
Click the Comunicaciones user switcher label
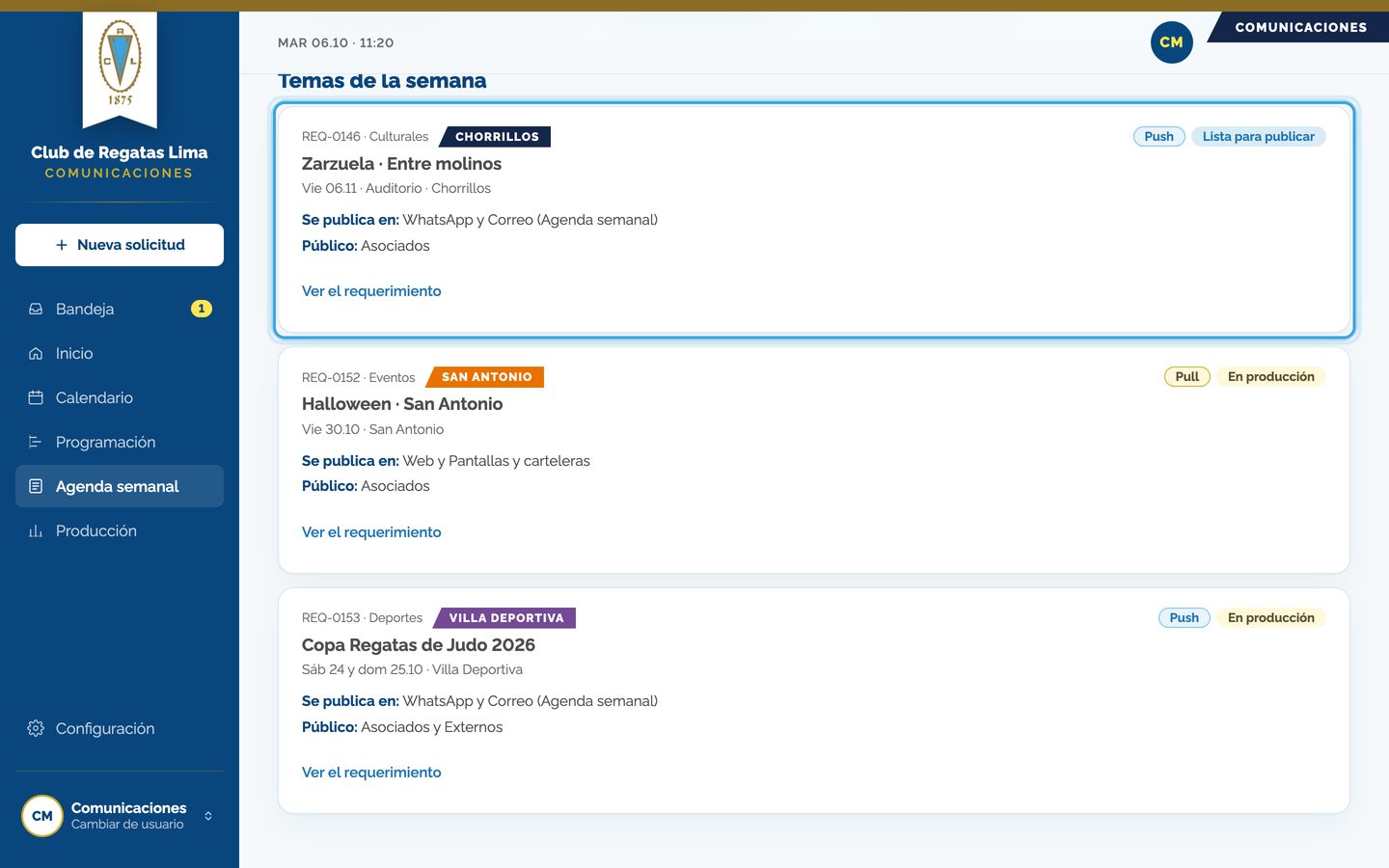(x=128, y=808)
